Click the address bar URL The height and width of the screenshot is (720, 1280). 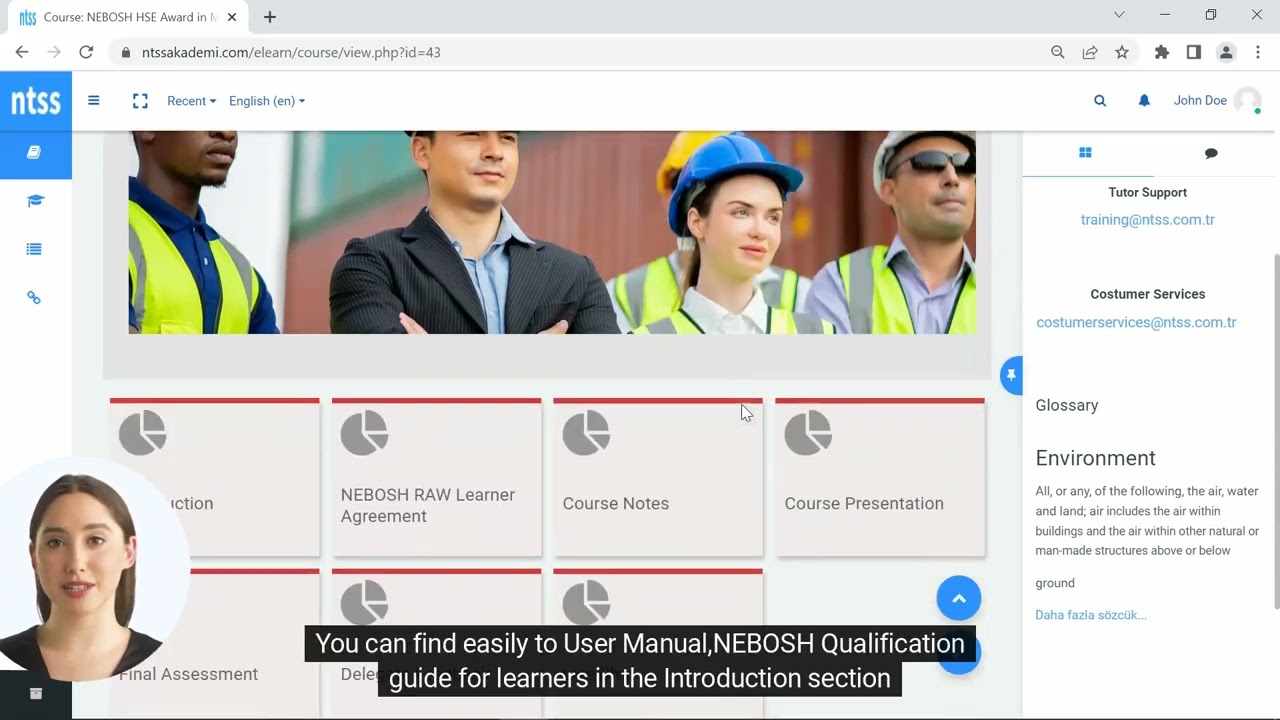tap(291, 52)
